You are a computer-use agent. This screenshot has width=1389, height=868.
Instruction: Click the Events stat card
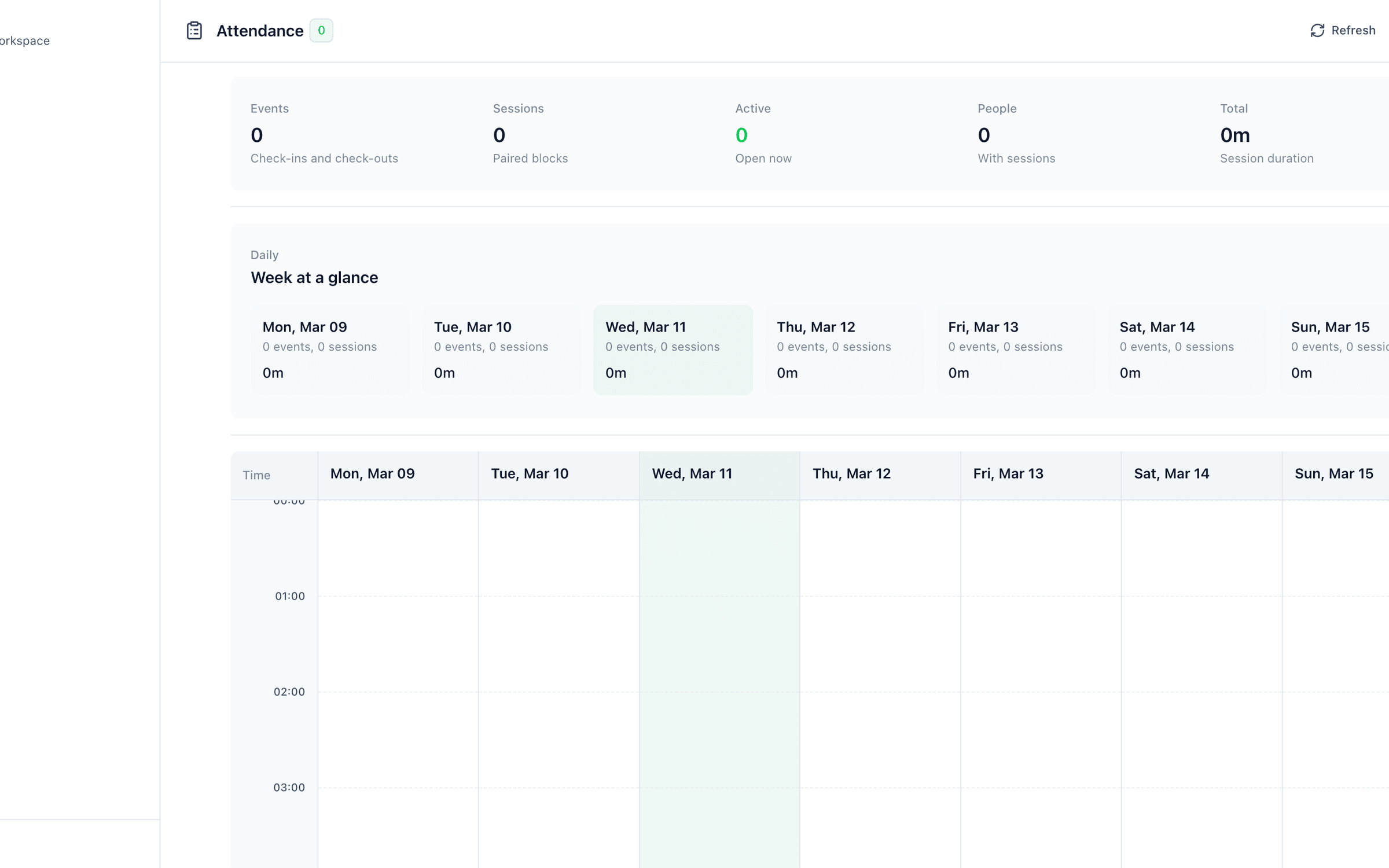coord(324,133)
